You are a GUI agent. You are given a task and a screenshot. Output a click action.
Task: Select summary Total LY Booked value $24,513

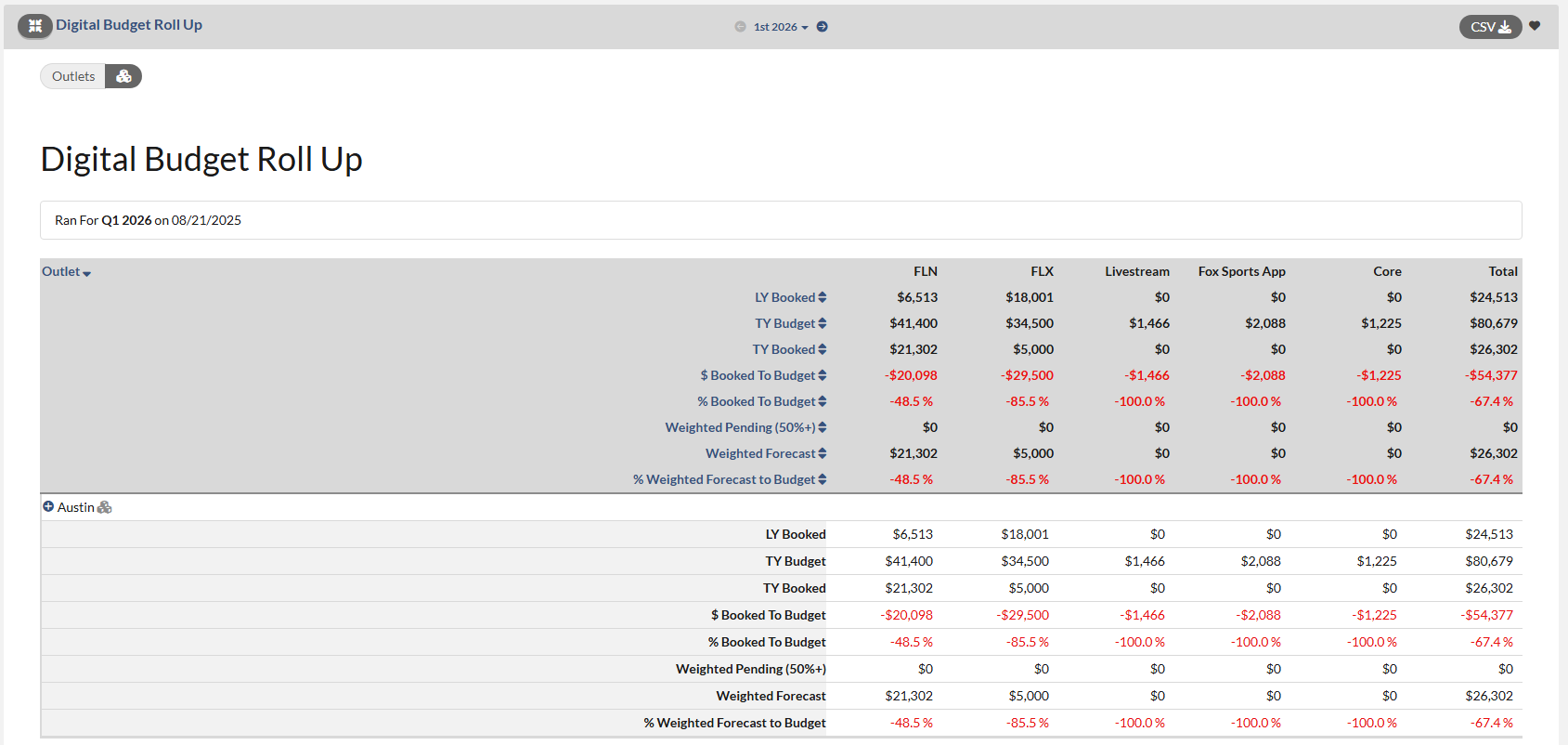(x=1494, y=297)
